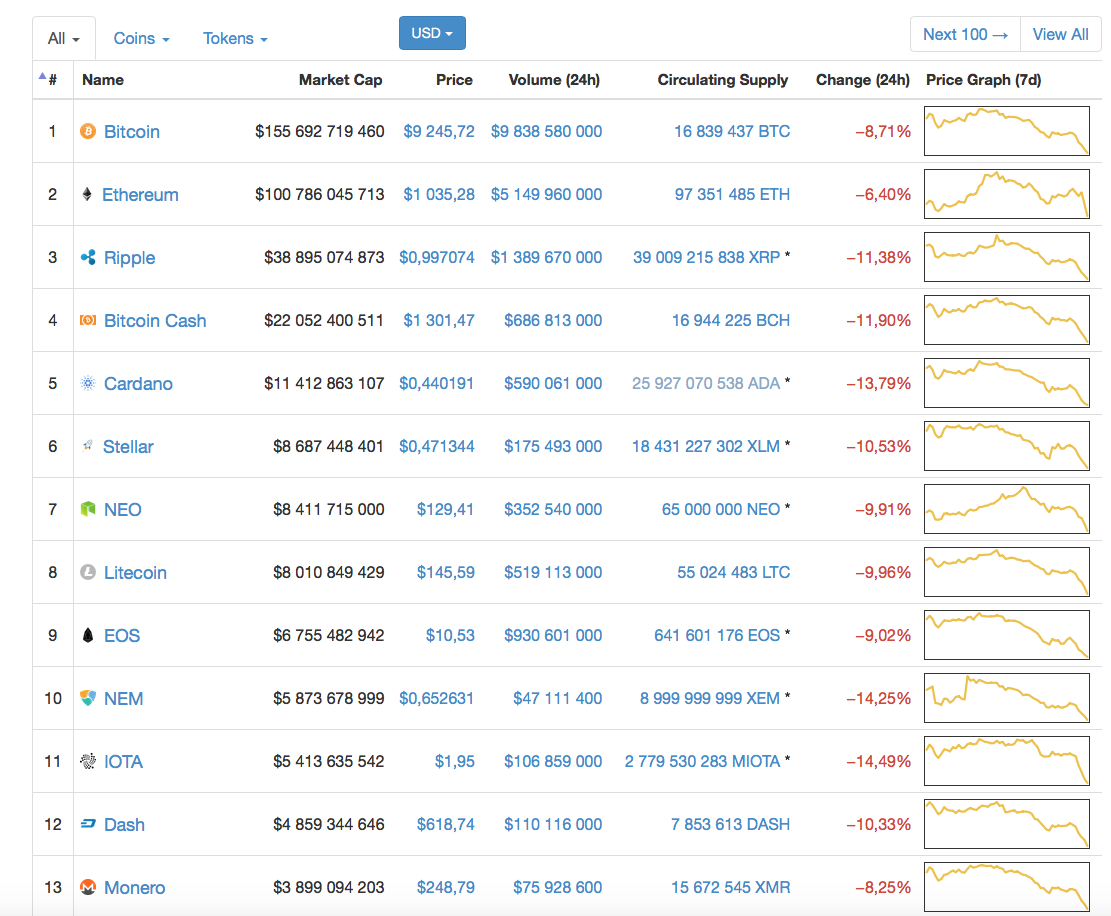Click the NEO green logo icon

click(x=88, y=509)
